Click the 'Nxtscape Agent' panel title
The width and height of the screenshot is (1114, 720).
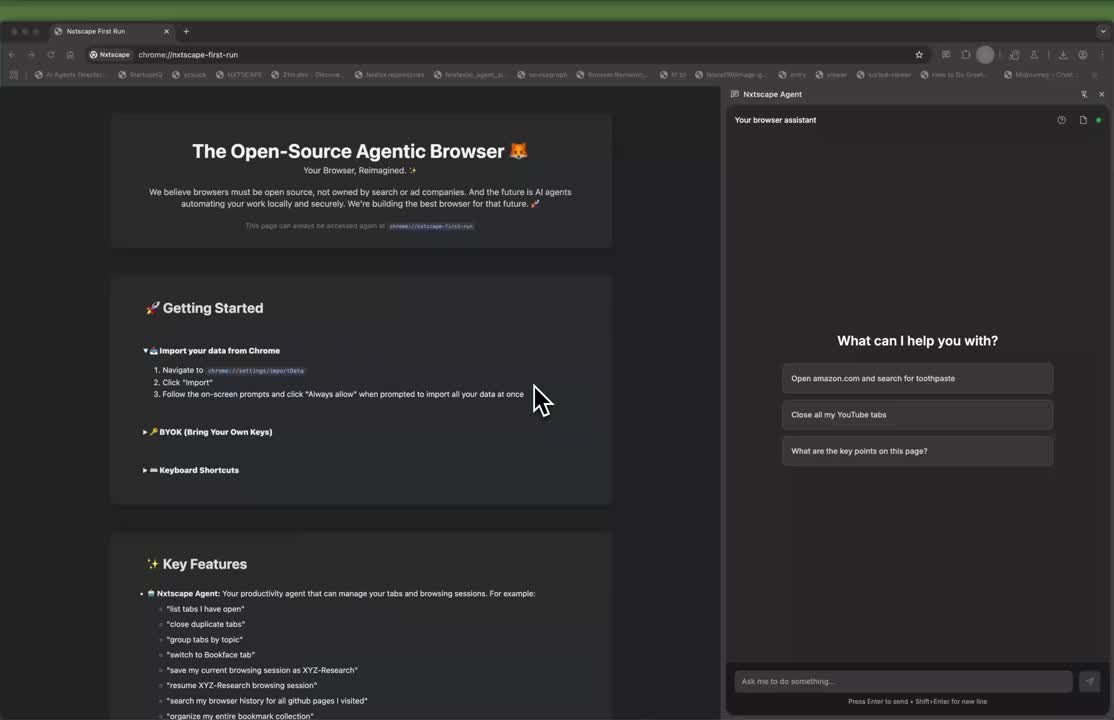click(772, 94)
